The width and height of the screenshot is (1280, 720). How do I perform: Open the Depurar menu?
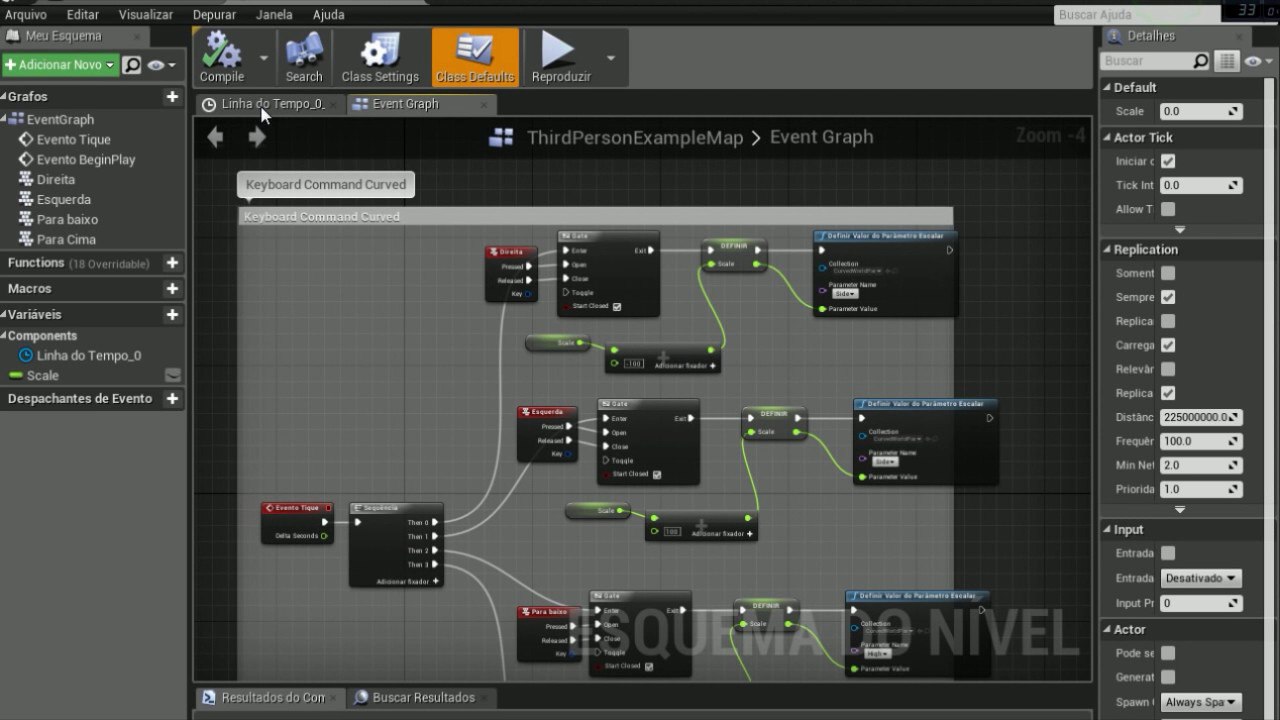(x=214, y=15)
